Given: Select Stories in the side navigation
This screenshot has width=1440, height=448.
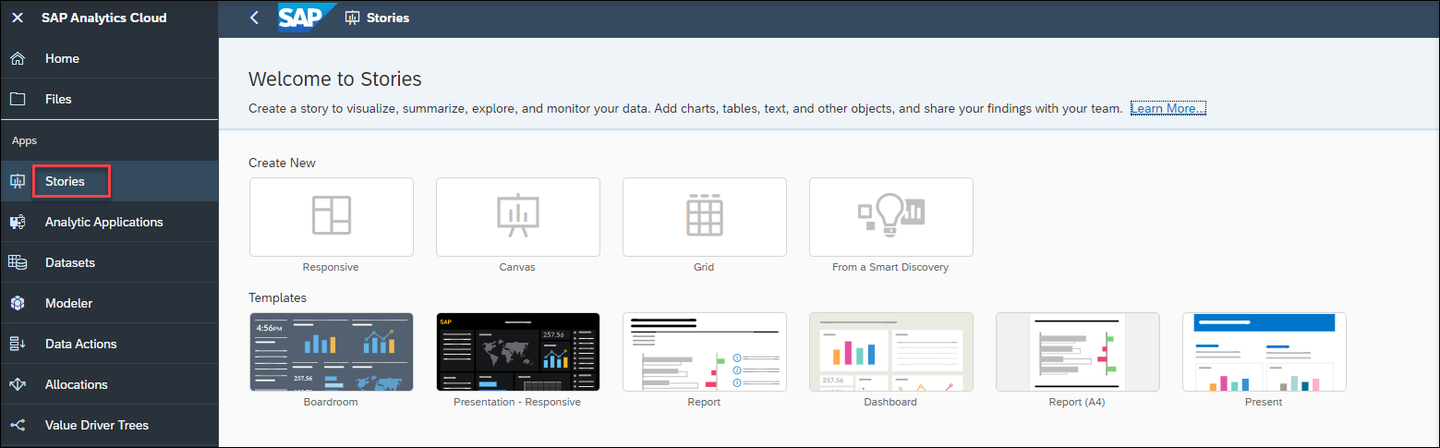Looking at the screenshot, I should (x=109, y=181).
